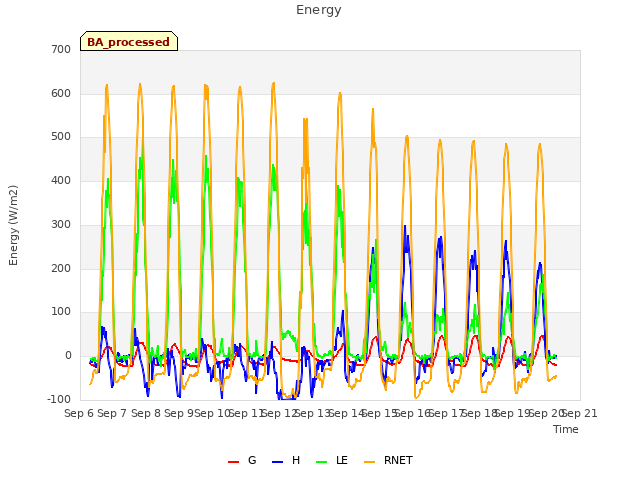
Task: Click the 200 y-axis tick label
Action: (61, 269)
